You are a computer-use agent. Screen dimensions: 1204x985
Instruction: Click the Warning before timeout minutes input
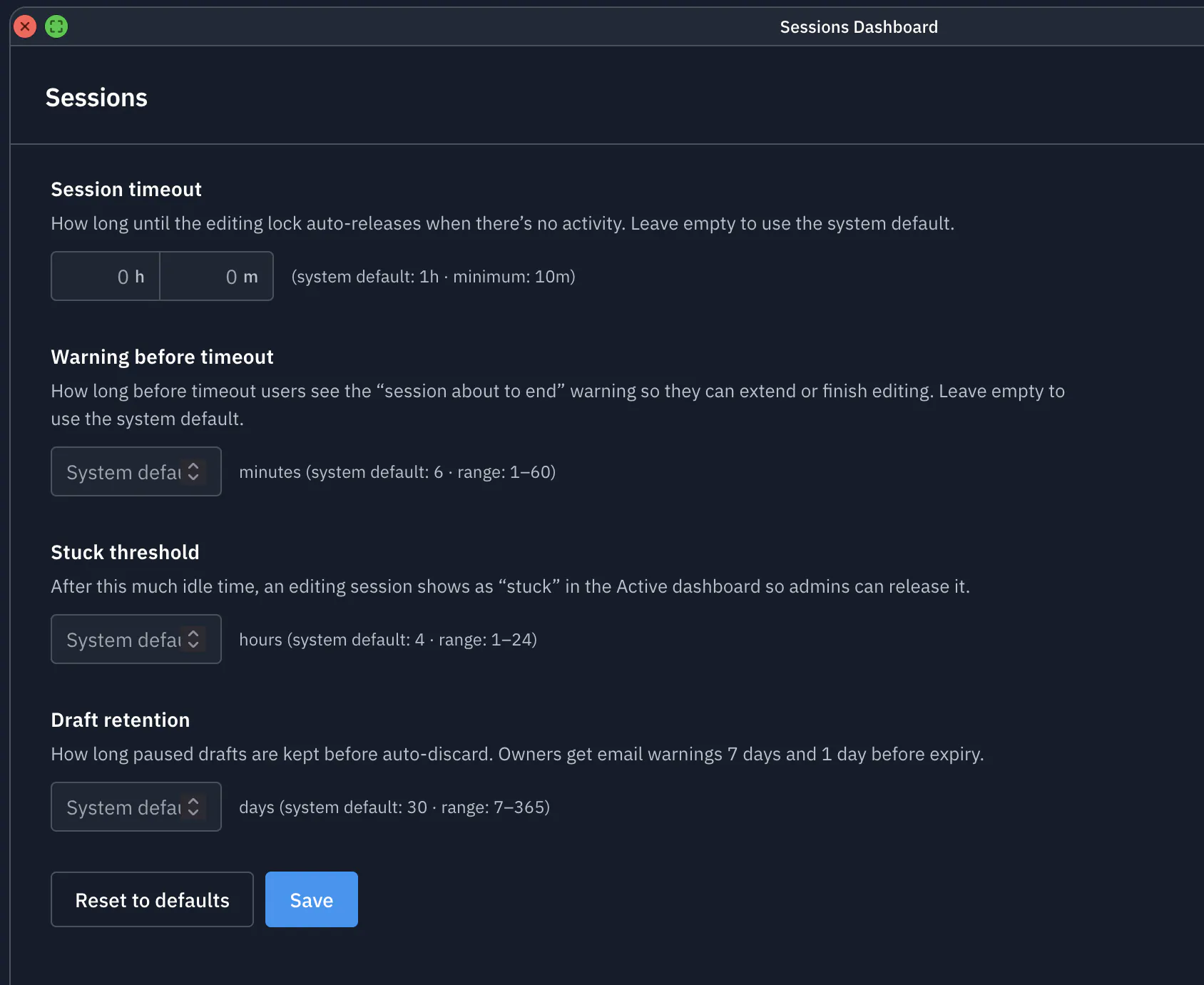[x=136, y=471]
